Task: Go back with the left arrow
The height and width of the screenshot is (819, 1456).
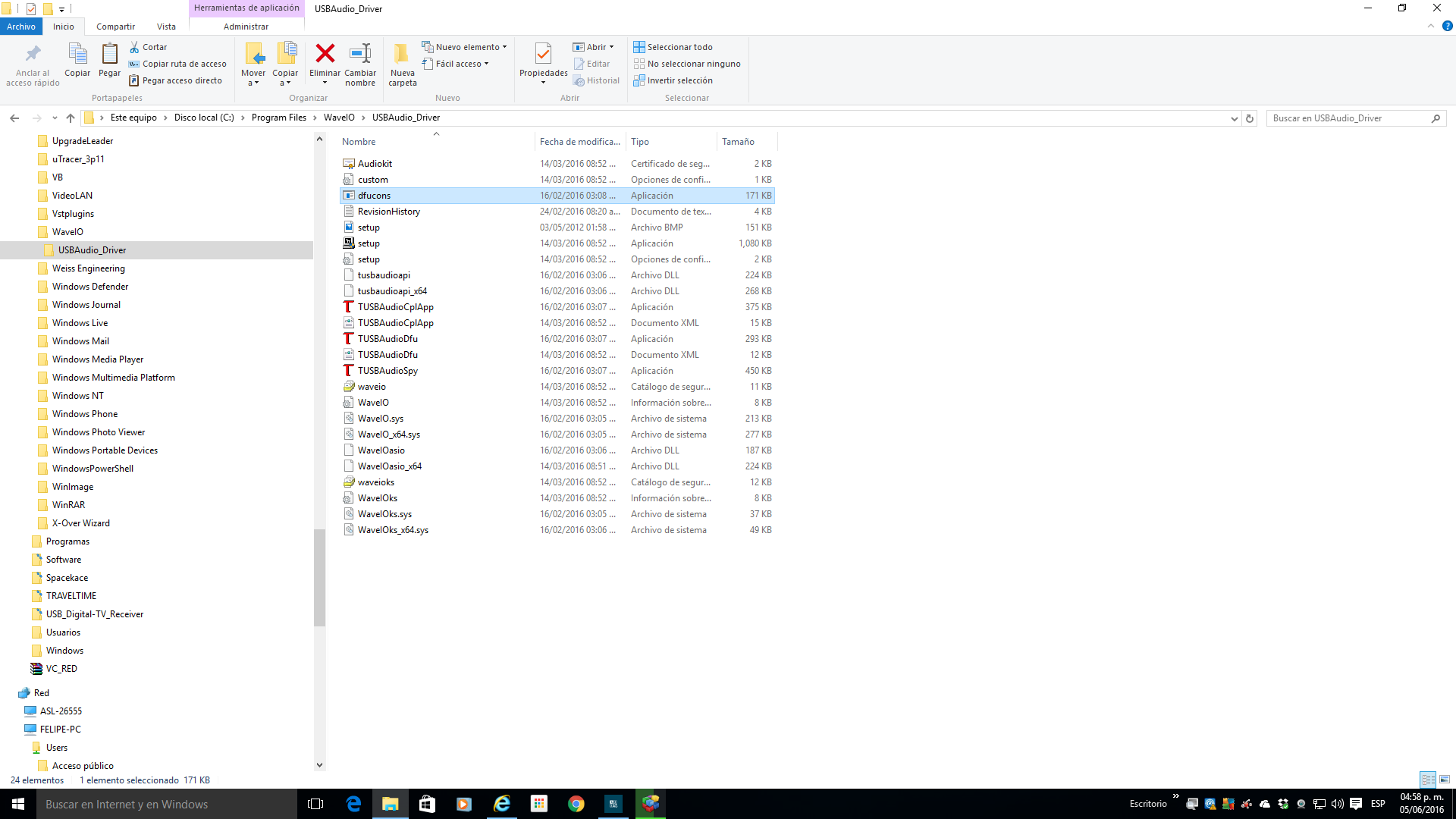Action: coord(14,118)
